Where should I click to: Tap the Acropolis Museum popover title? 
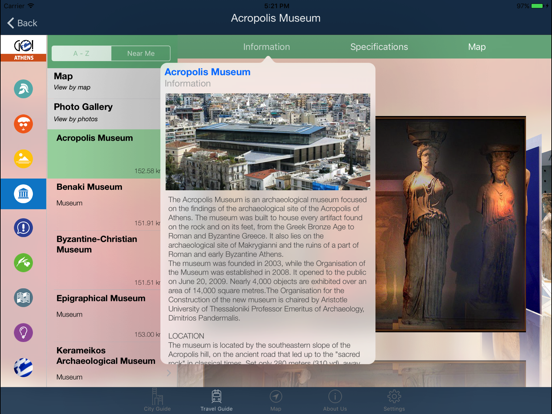[x=207, y=72]
